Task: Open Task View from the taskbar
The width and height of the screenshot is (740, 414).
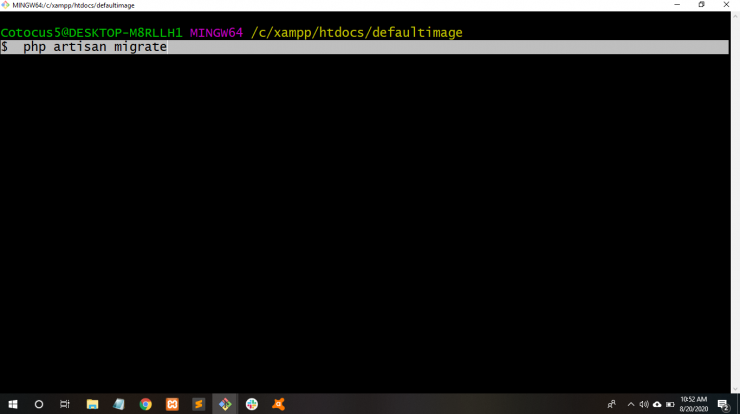Action: click(65, 404)
